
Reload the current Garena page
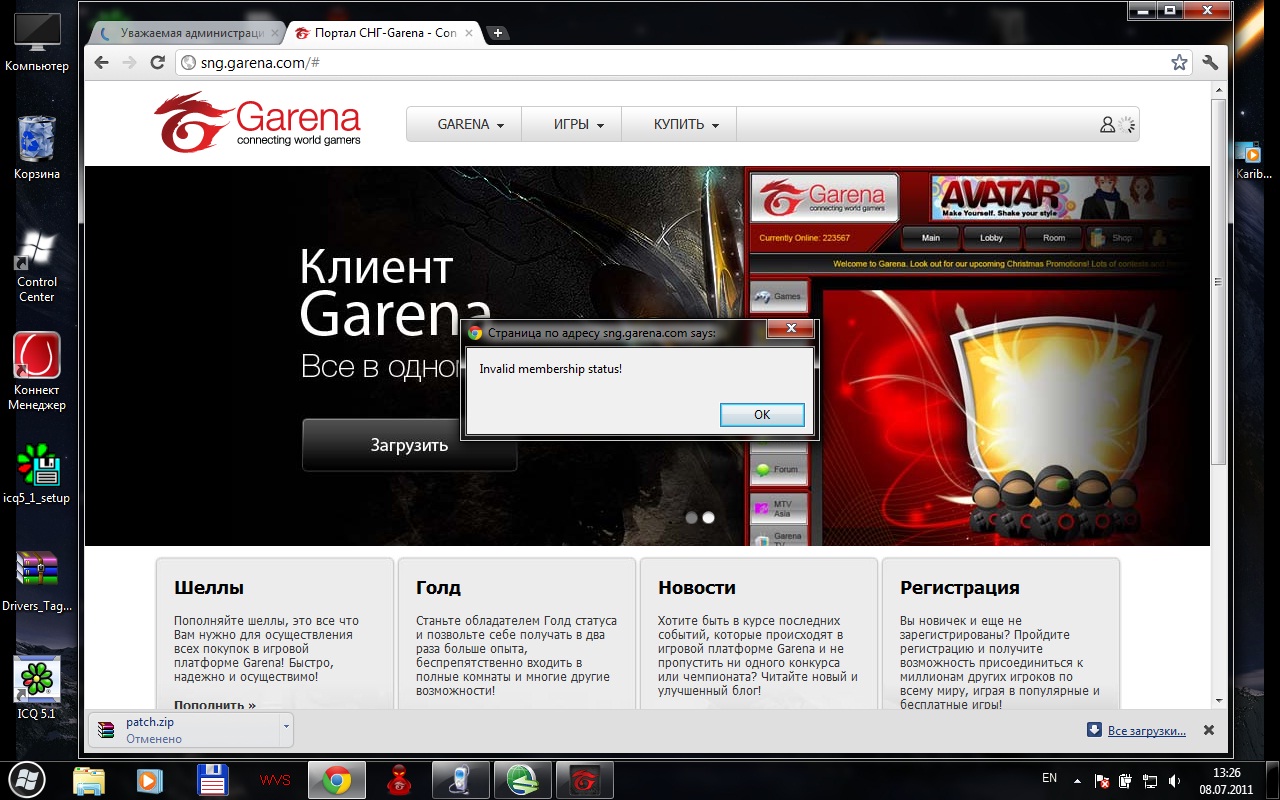157,62
